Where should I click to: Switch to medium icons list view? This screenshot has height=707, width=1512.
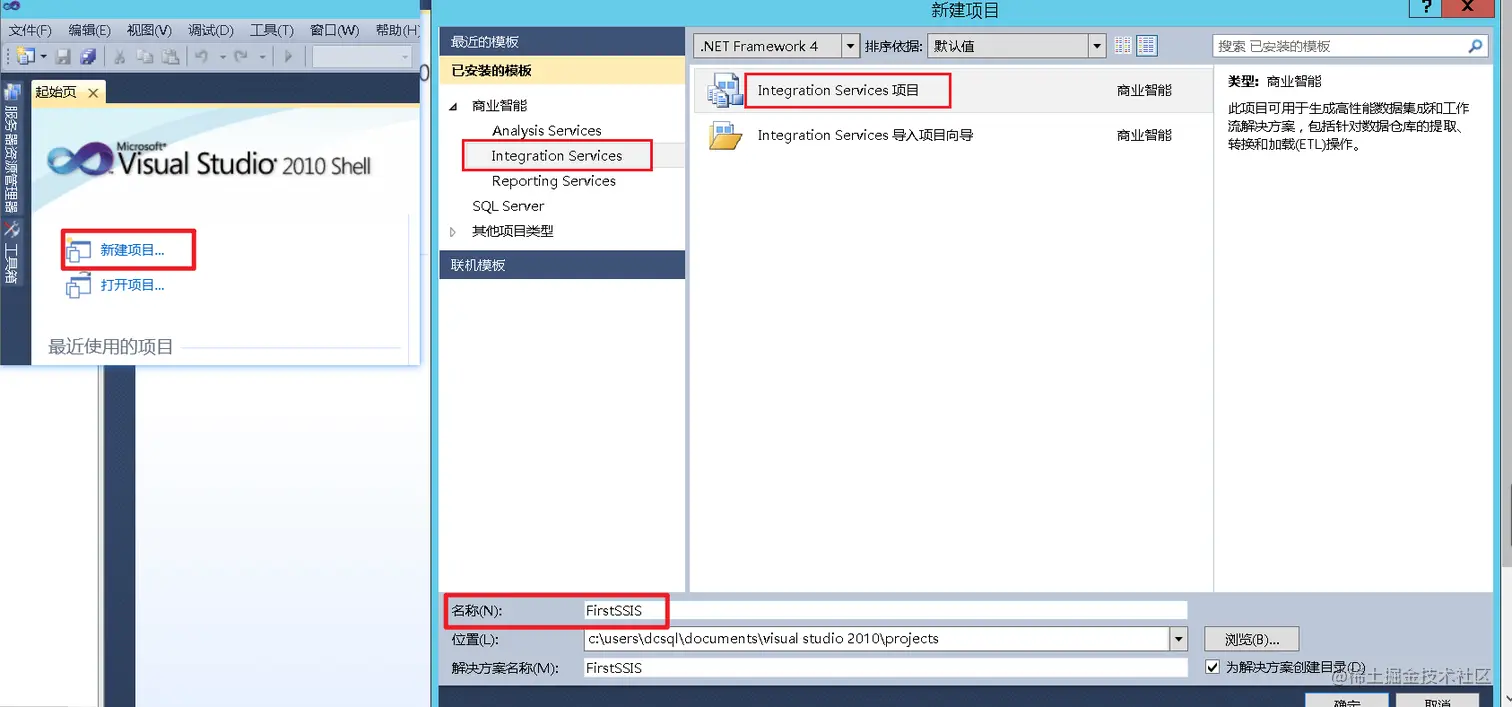[1146, 46]
